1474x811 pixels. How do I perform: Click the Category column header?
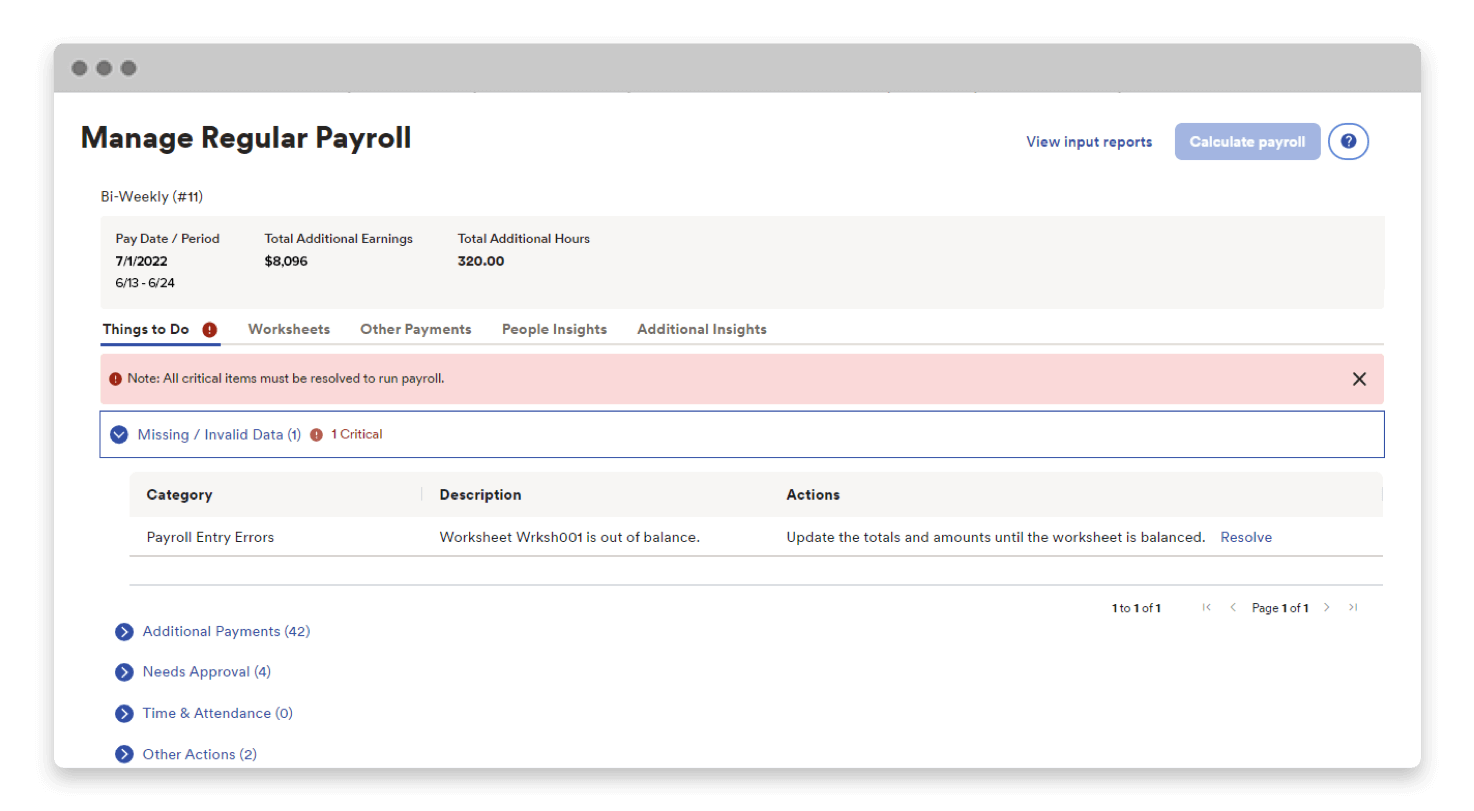tap(179, 495)
